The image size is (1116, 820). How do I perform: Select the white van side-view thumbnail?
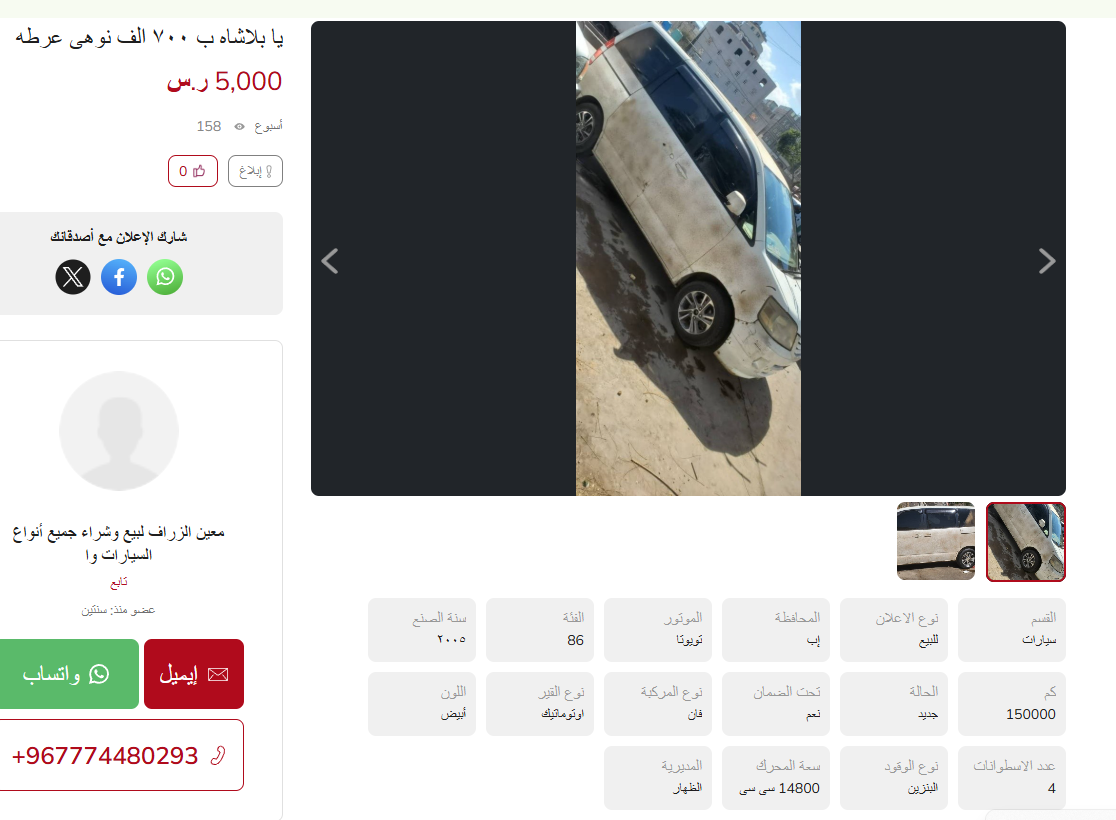click(936, 542)
